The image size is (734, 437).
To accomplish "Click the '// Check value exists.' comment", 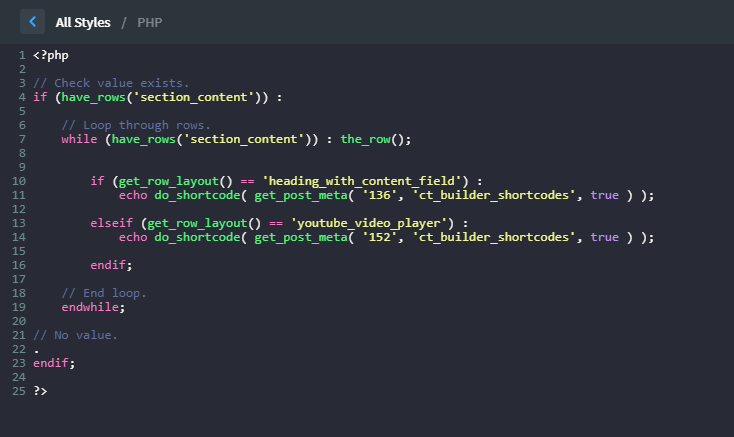I will pyautogui.click(x=111, y=83).
